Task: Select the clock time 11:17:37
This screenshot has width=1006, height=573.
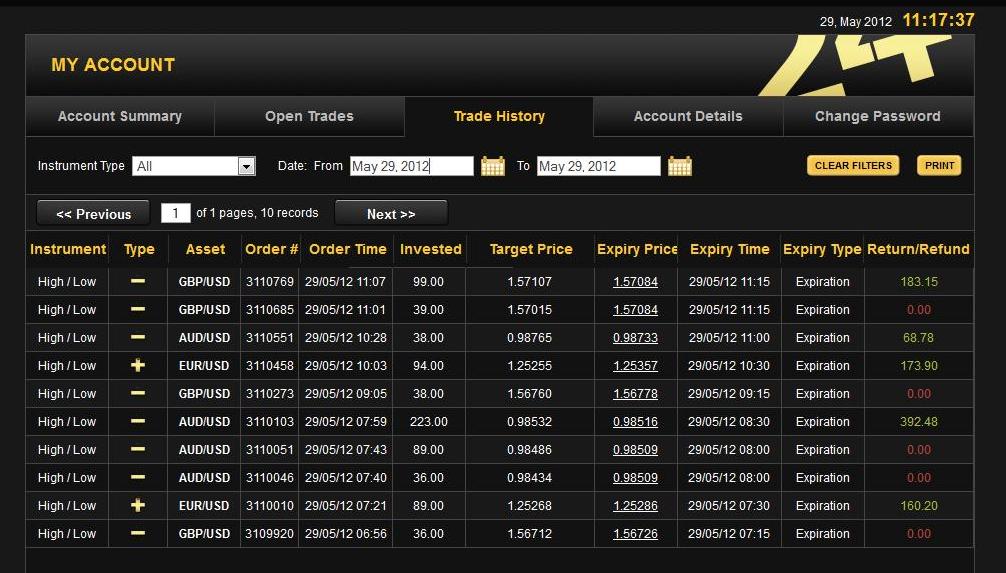Action: [939, 20]
